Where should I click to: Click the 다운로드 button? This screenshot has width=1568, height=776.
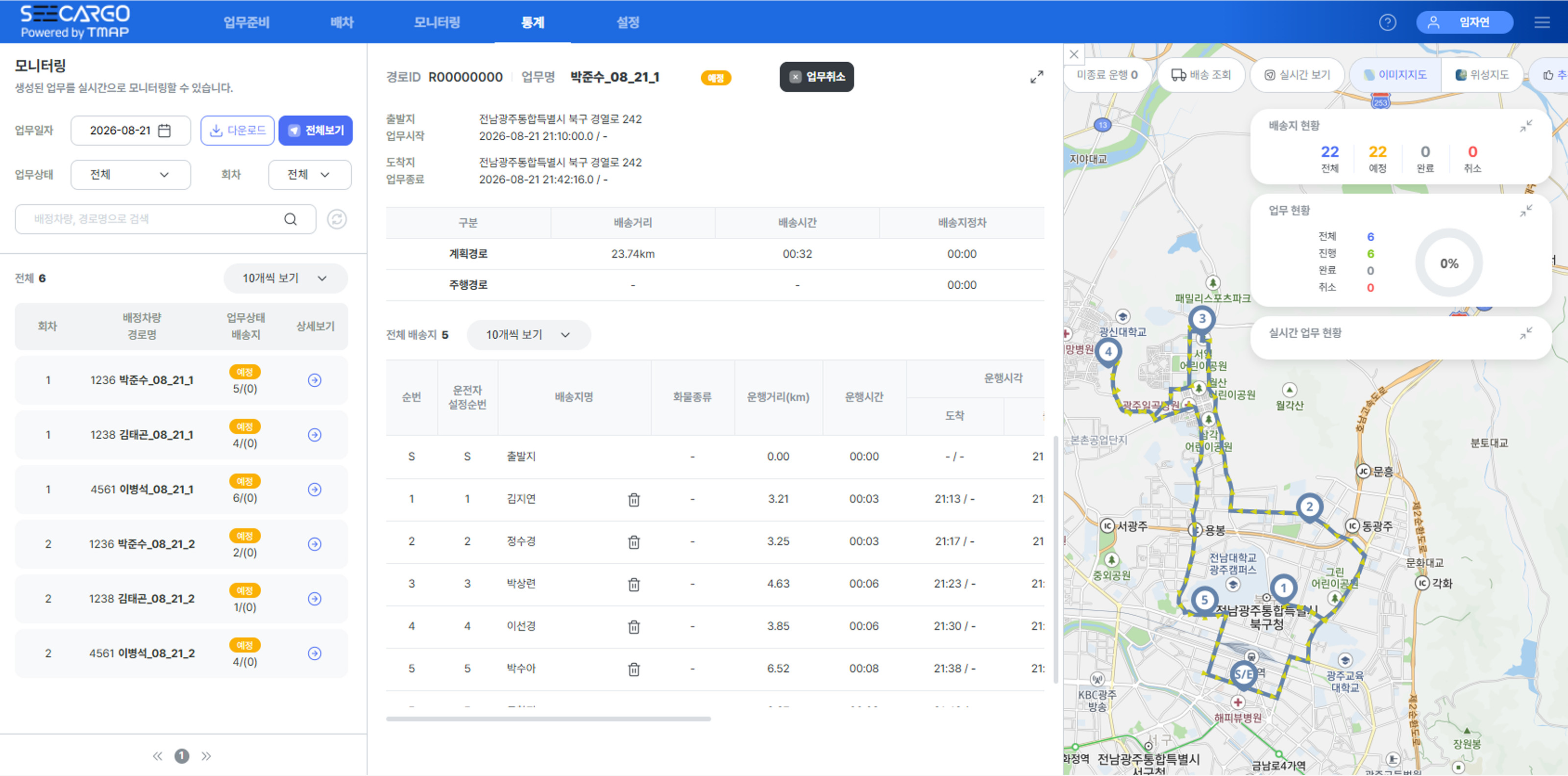(x=237, y=130)
